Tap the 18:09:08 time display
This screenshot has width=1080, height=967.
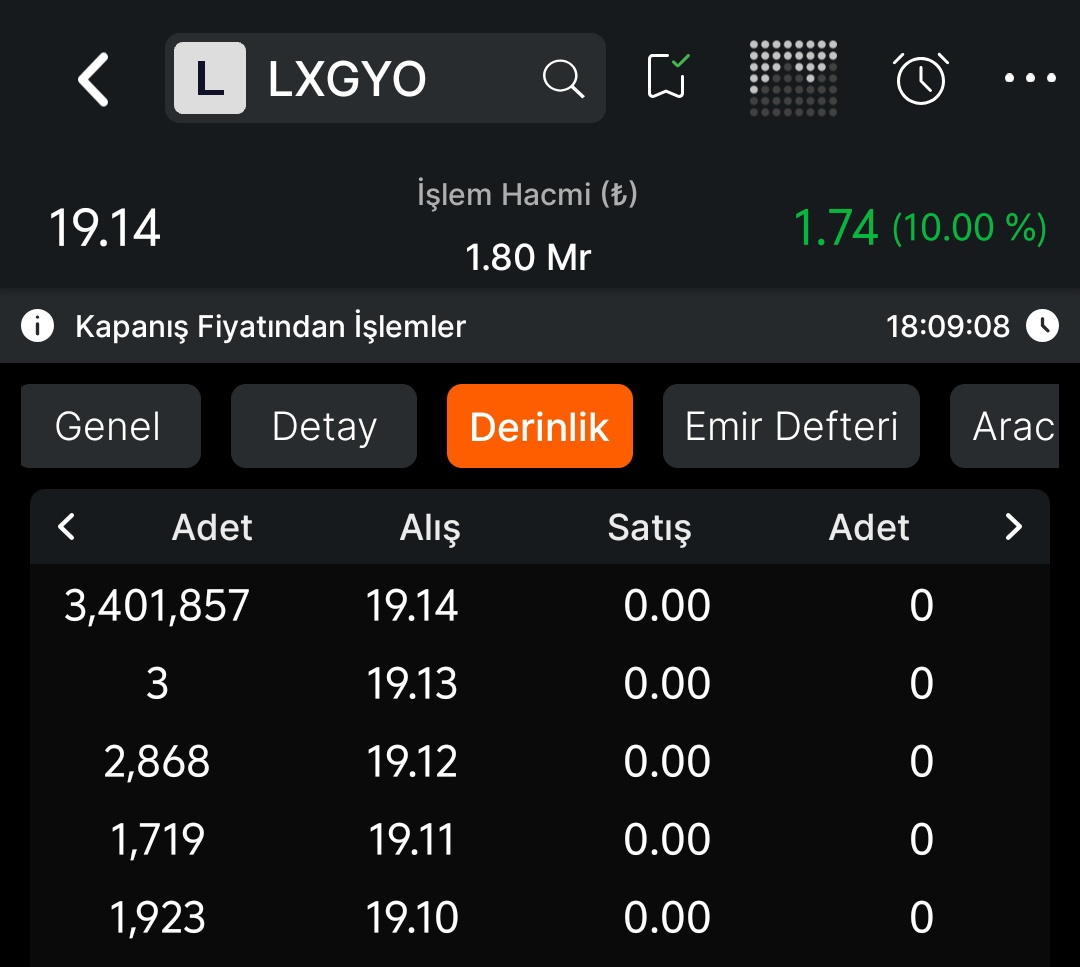(948, 326)
